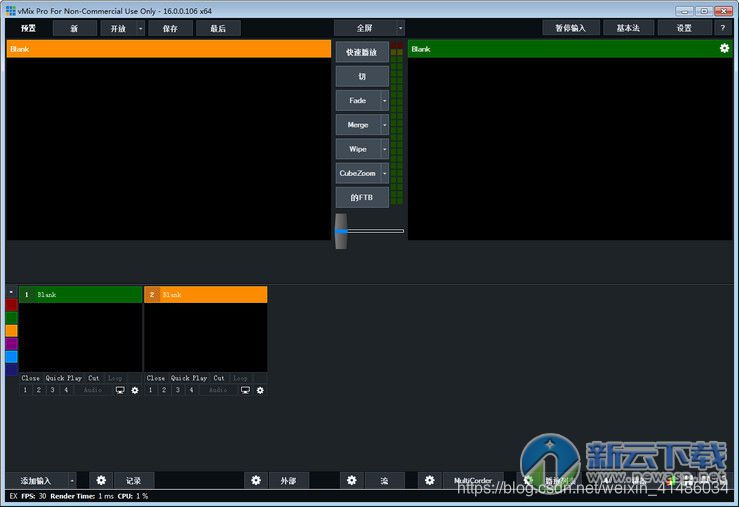This screenshot has height=507, width=739.
Task: Open Merge transition options dropdown
Action: coord(385,125)
